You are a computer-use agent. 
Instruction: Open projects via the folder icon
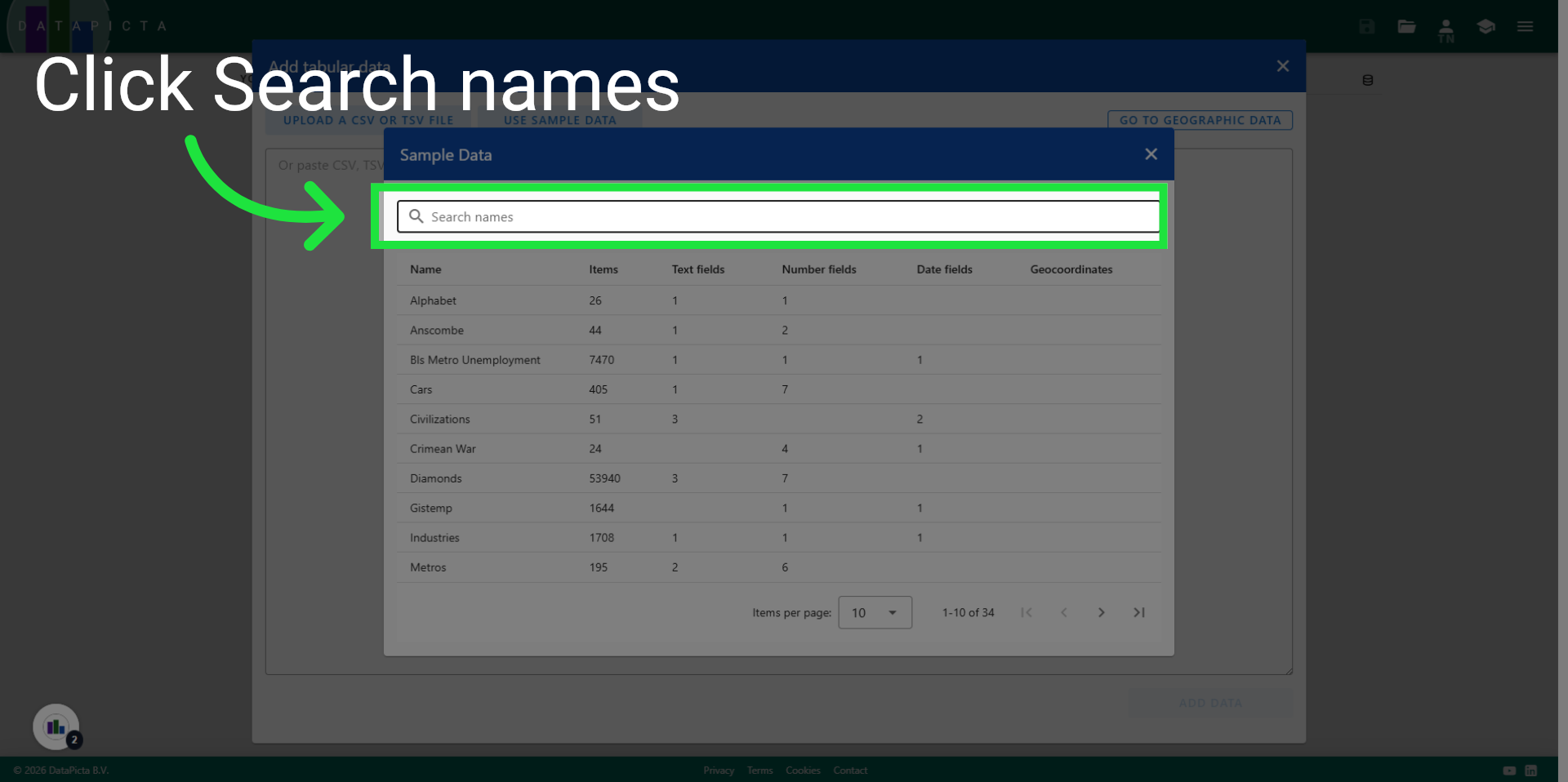click(1406, 26)
